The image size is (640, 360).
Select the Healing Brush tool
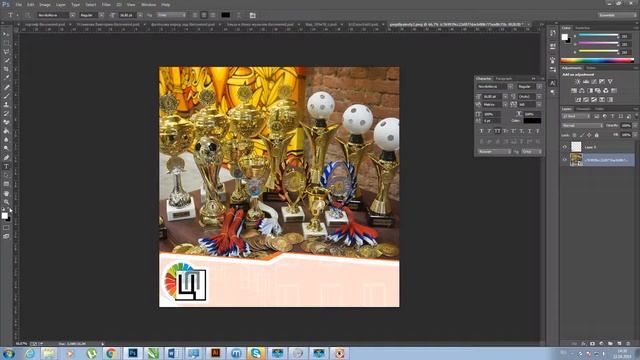pos(6,87)
